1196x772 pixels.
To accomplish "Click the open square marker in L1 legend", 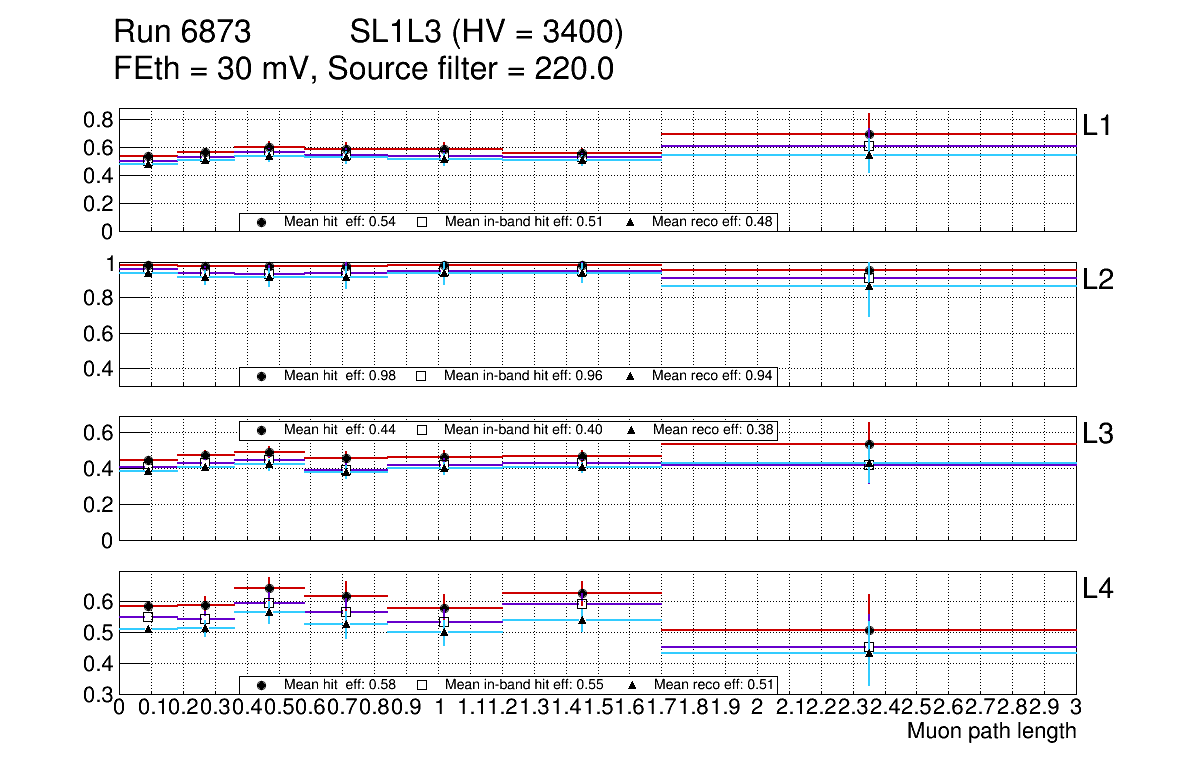I will [422, 222].
